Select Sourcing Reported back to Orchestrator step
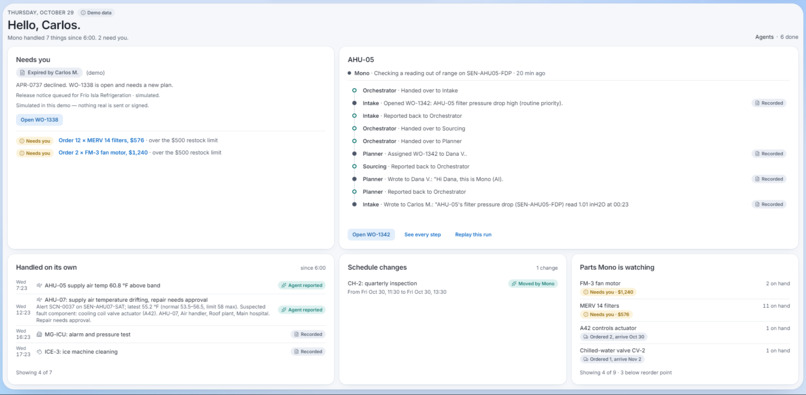Screen dimensions: 806x395 [416, 167]
